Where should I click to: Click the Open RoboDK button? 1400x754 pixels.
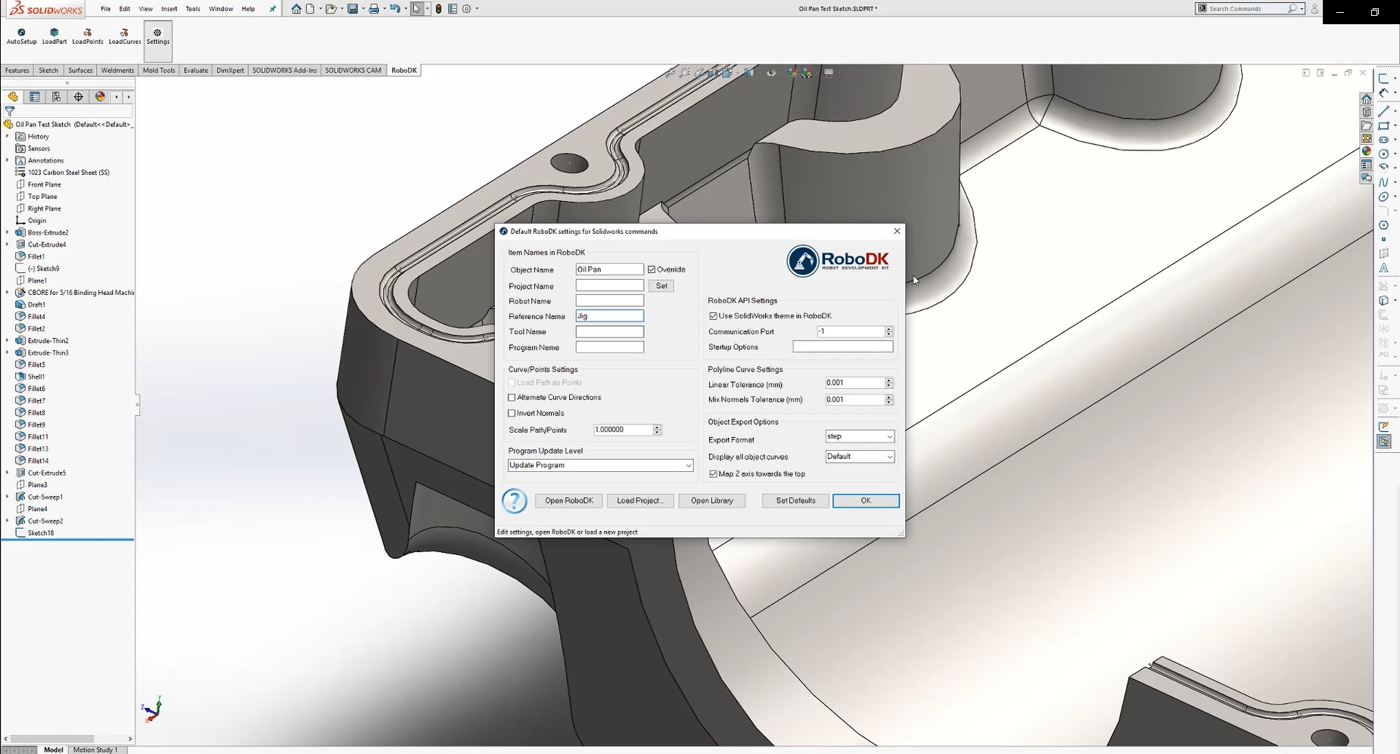point(568,500)
